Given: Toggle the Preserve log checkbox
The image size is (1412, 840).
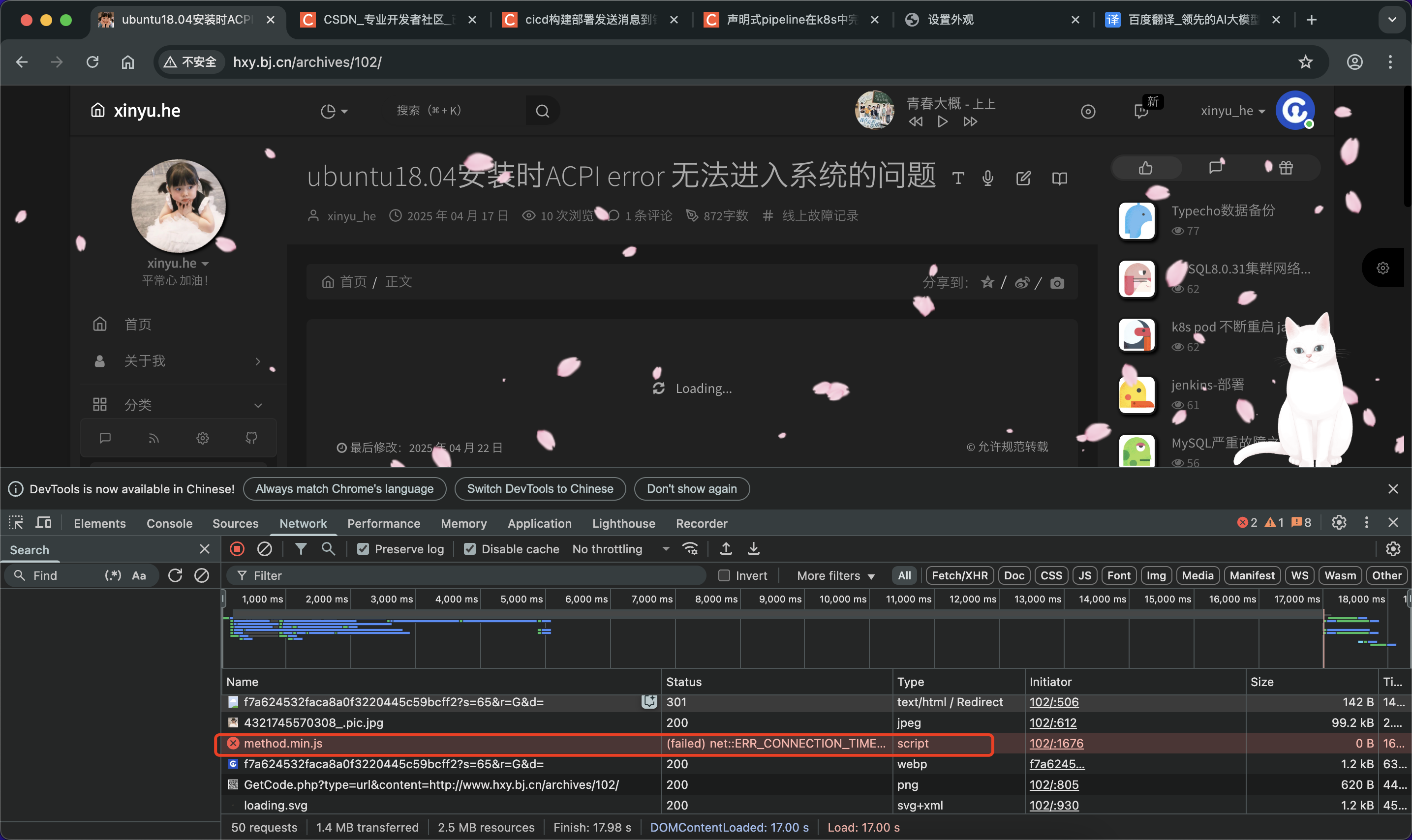Looking at the screenshot, I should pyautogui.click(x=363, y=549).
